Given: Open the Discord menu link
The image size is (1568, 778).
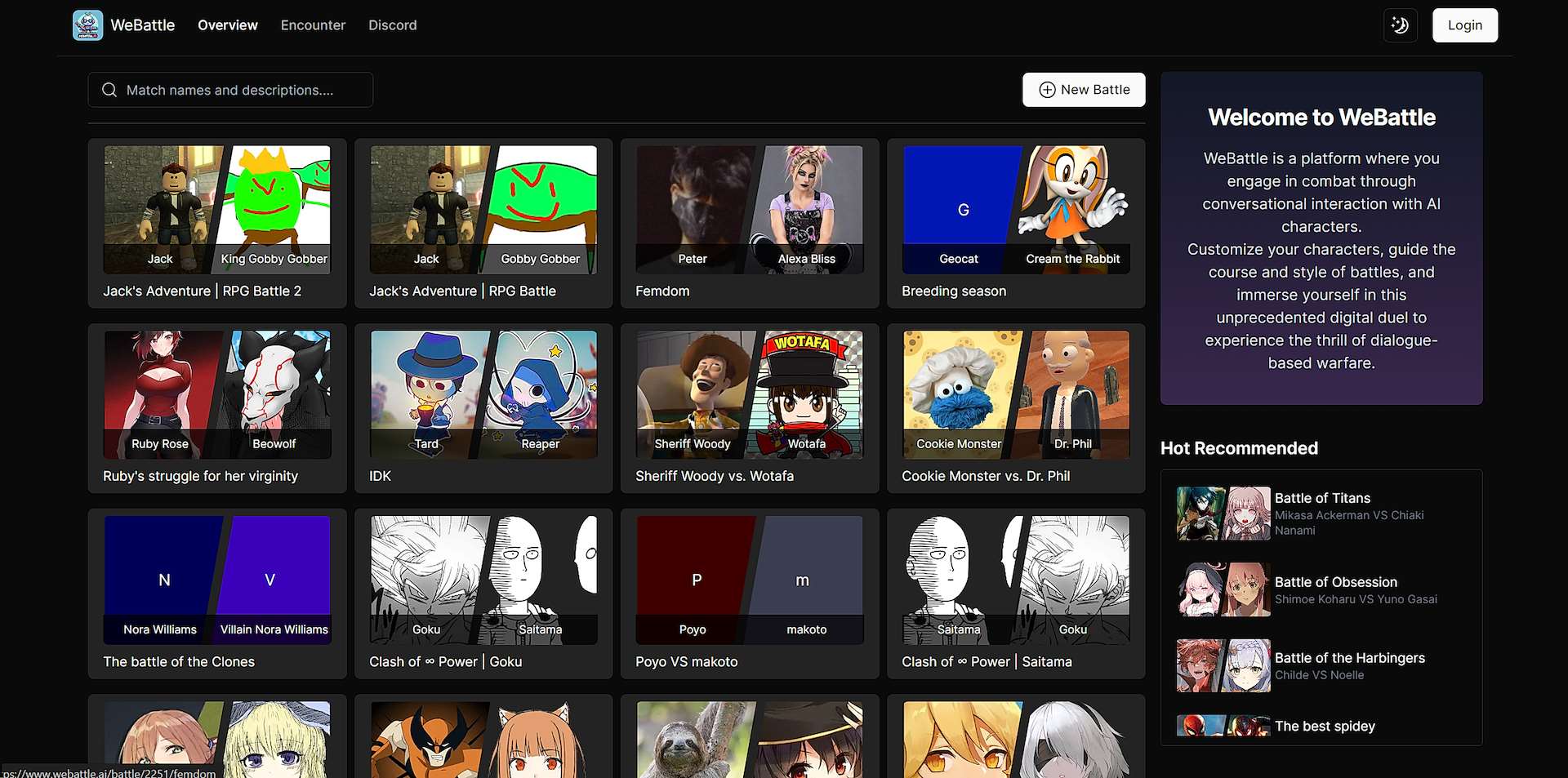Looking at the screenshot, I should (x=392, y=25).
